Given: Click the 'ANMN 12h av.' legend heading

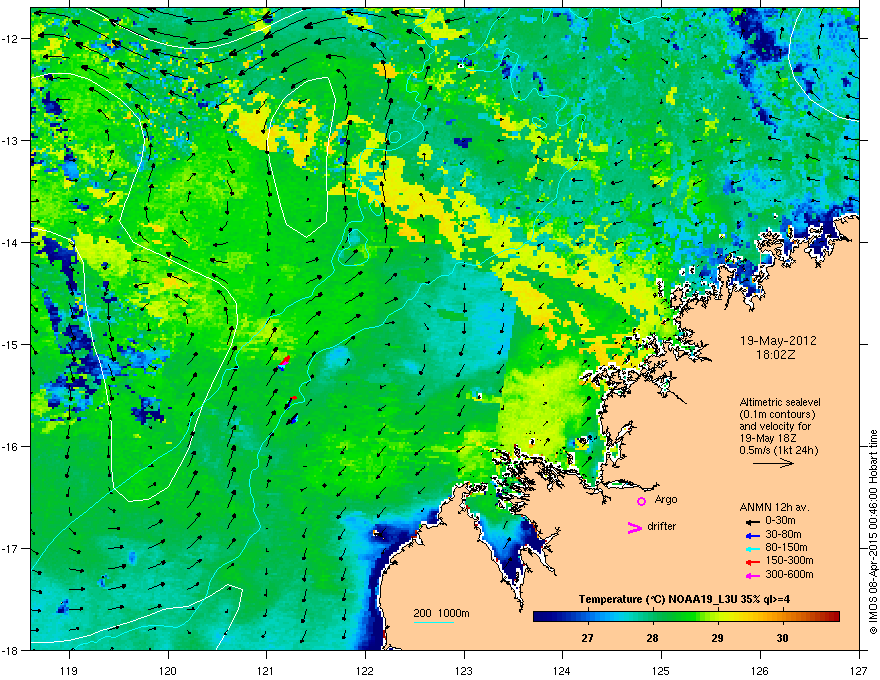Looking at the screenshot, I should click(774, 507).
